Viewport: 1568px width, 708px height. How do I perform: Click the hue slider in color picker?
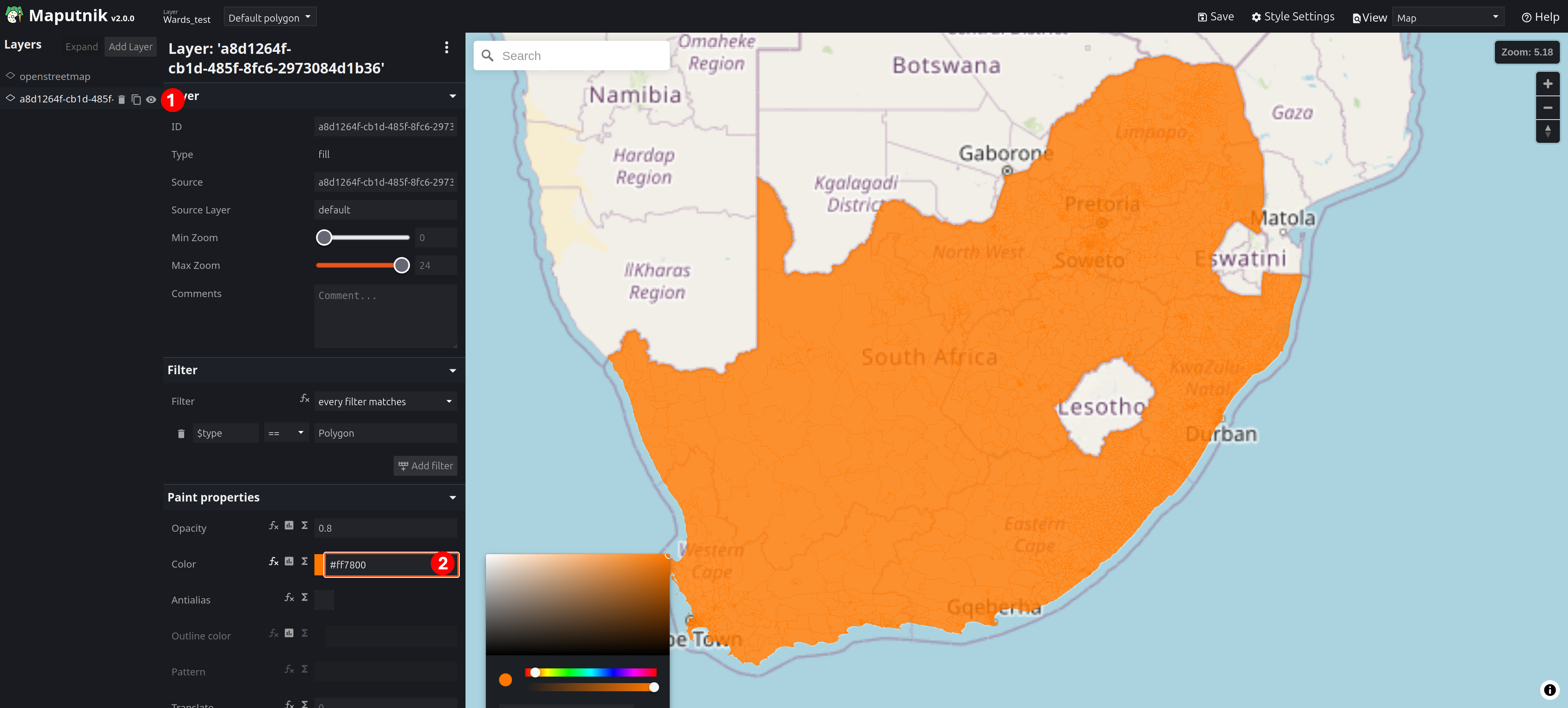pos(590,672)
